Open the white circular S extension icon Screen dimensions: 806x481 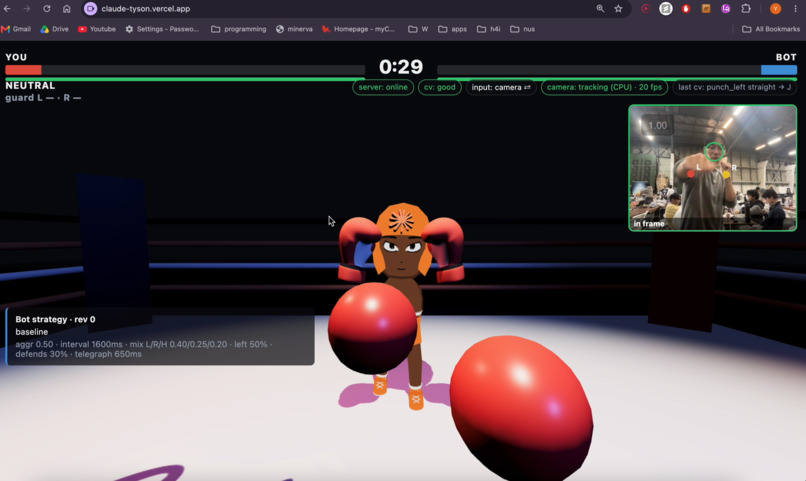click(666, 9)
